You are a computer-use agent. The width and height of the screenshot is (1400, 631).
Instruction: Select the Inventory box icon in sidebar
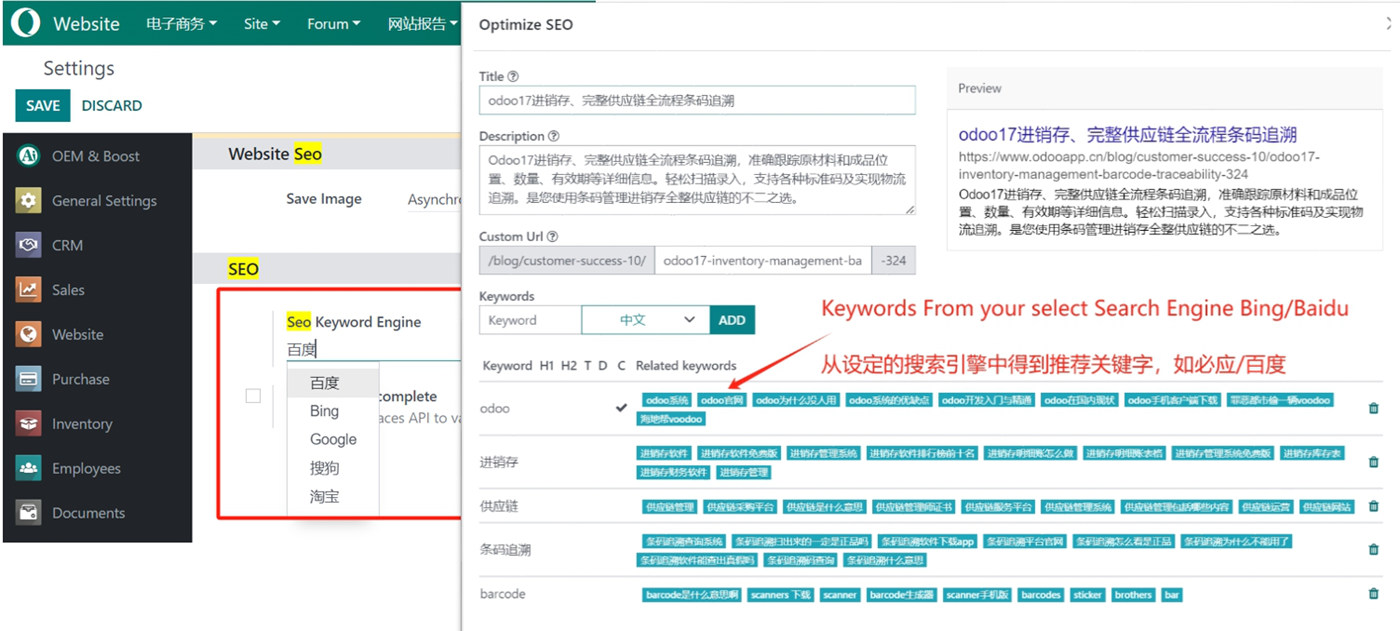click(x=29, y=423)
